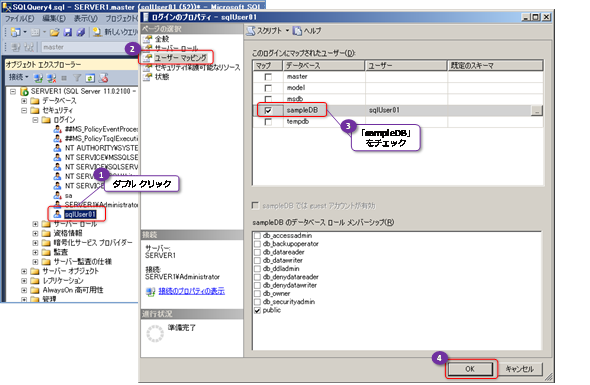Screen dimensions: 590x385
Task: Click the ##MS_PolicyEventProcessing login icon
Action: (57, 129)
